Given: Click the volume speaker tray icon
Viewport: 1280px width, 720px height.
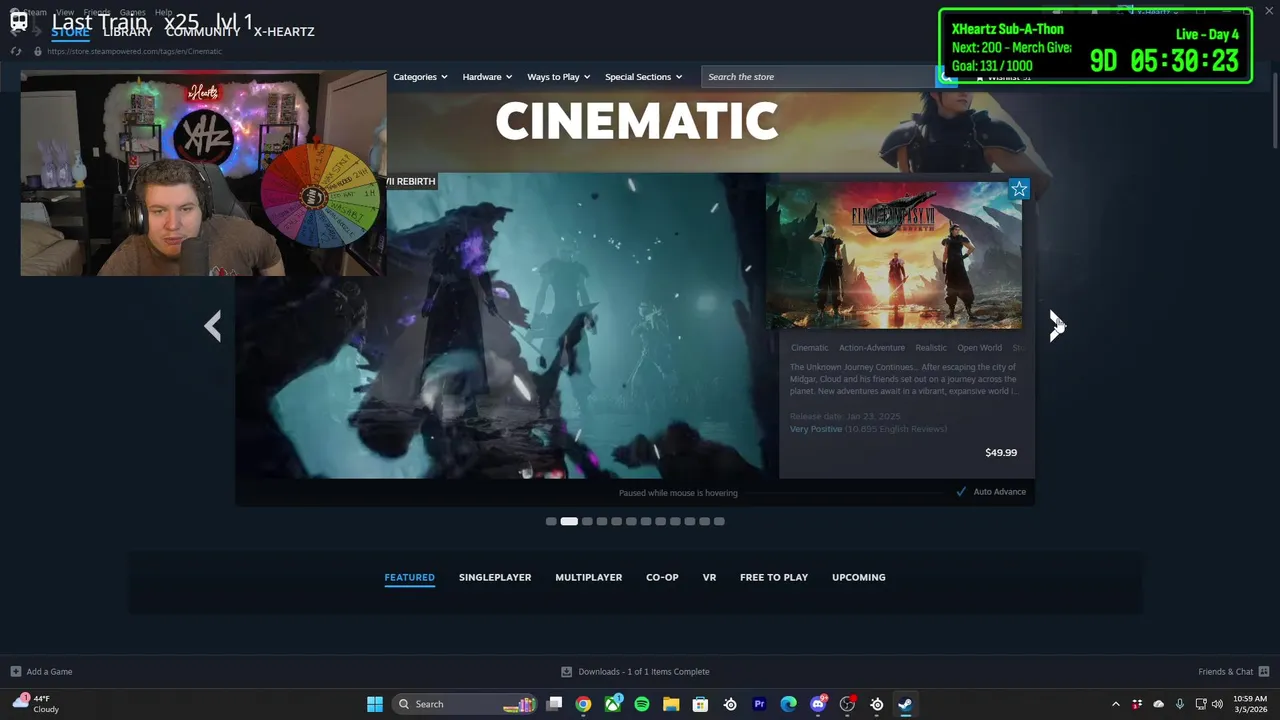Looking at the screenshot, I should click(x=1217, y=704).
